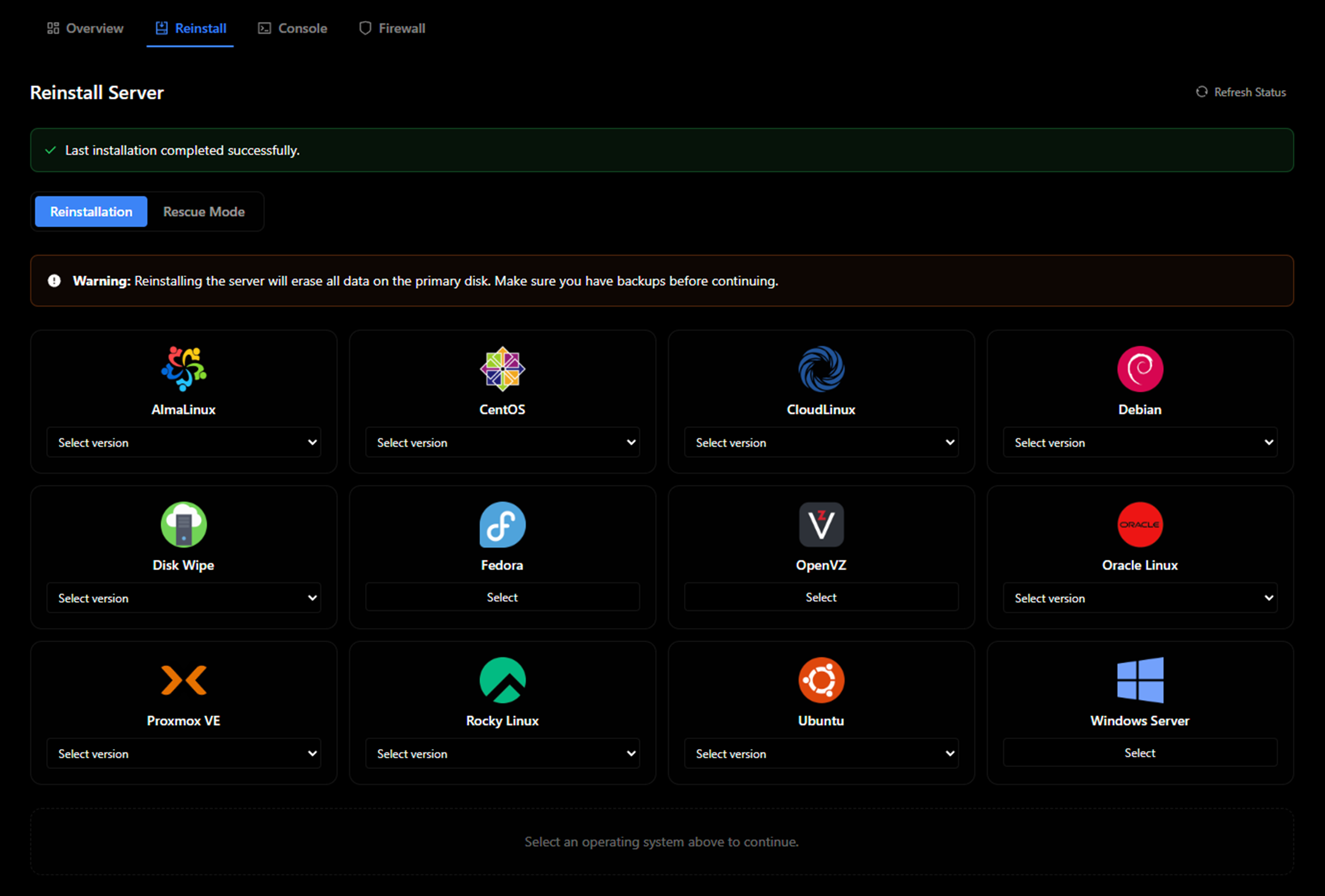The height and width of the screenshot is (896, 1325).
Task: Click the Disk Wipe name label
Action: click(183, 566)
